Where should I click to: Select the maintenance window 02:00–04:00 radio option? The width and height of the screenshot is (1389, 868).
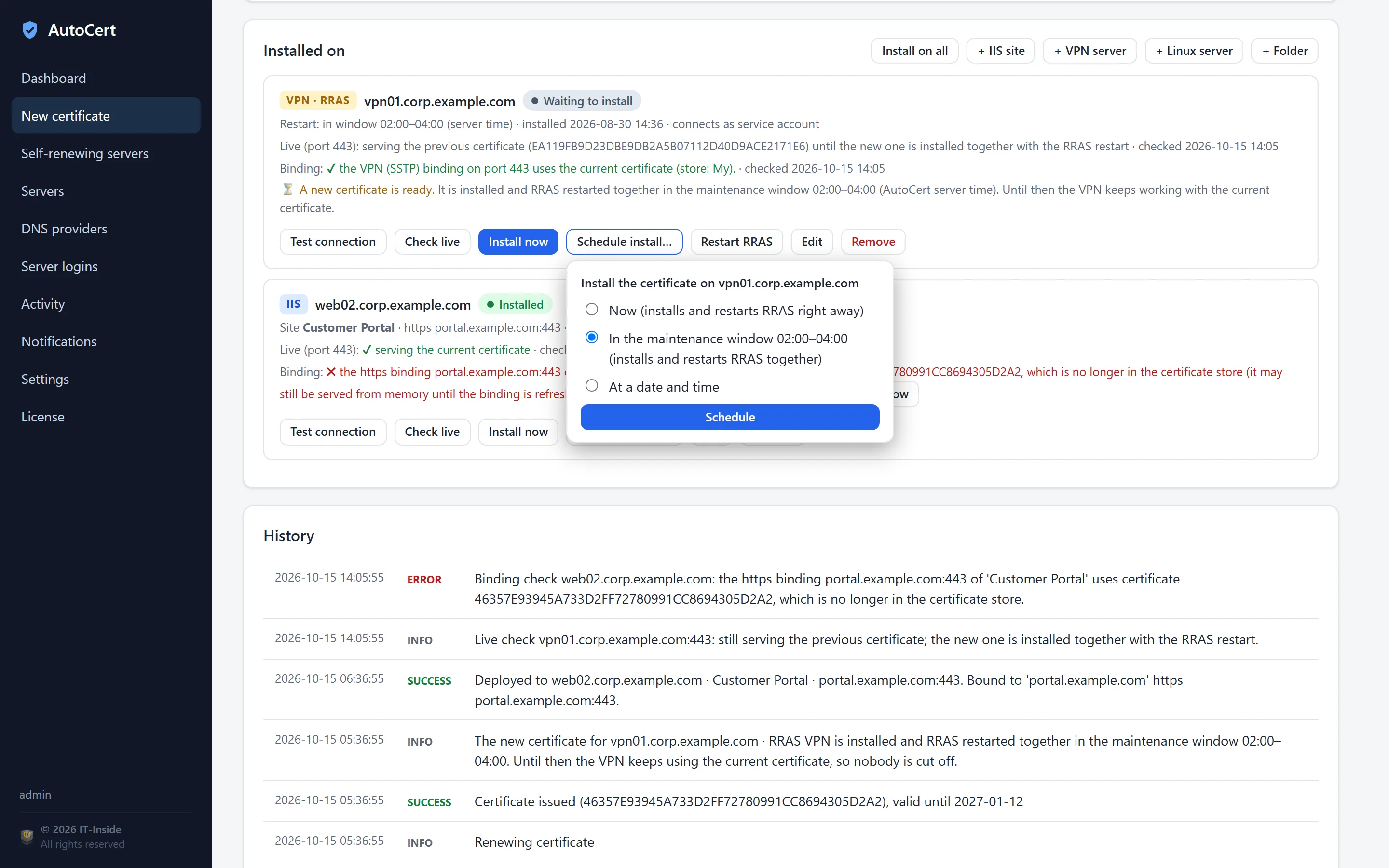pos(591,338)
